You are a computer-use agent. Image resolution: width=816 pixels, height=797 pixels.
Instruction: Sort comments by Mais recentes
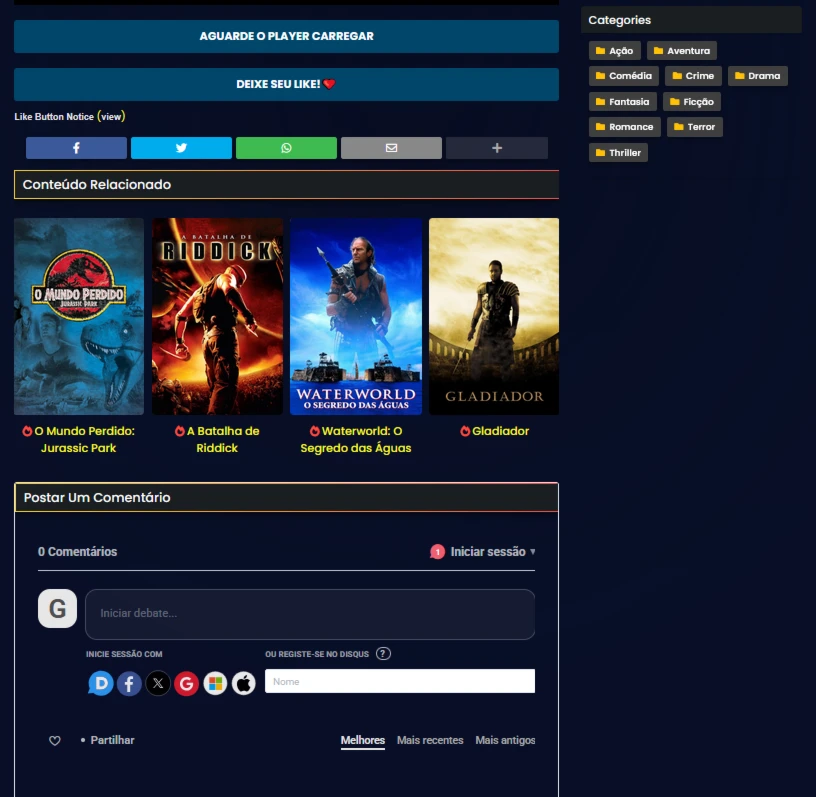click(x=430, y=740)
